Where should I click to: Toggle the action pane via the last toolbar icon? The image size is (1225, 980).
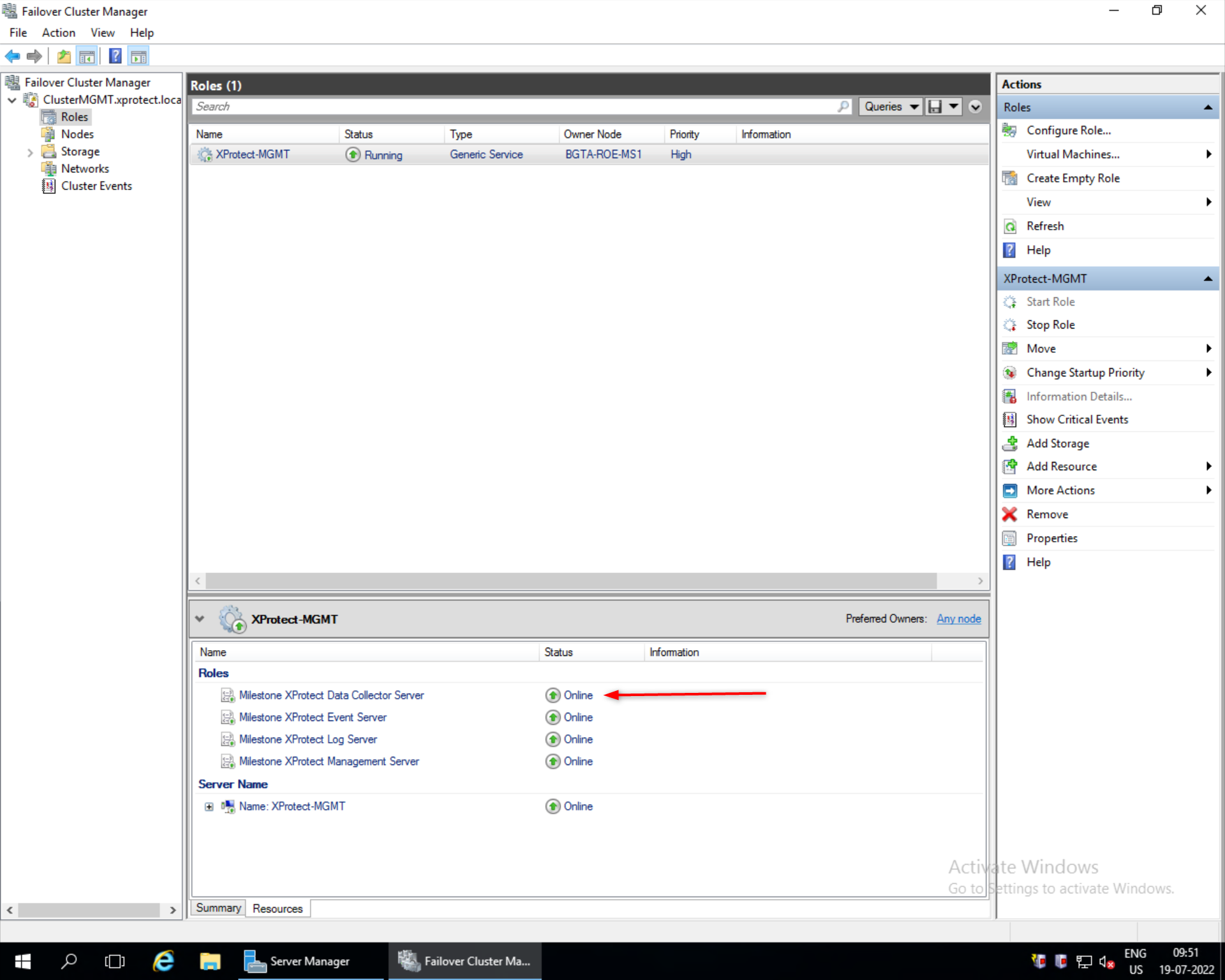(138, 56)
